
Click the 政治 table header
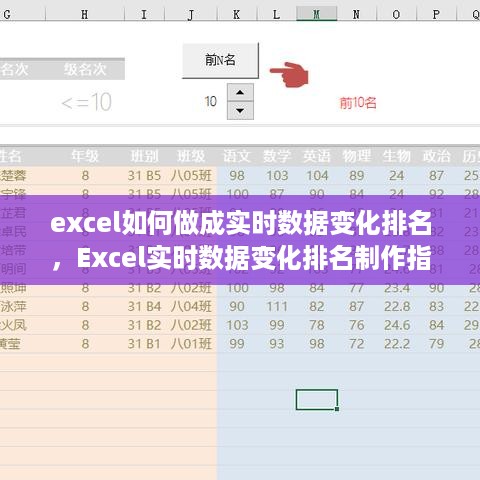point(436,156)
